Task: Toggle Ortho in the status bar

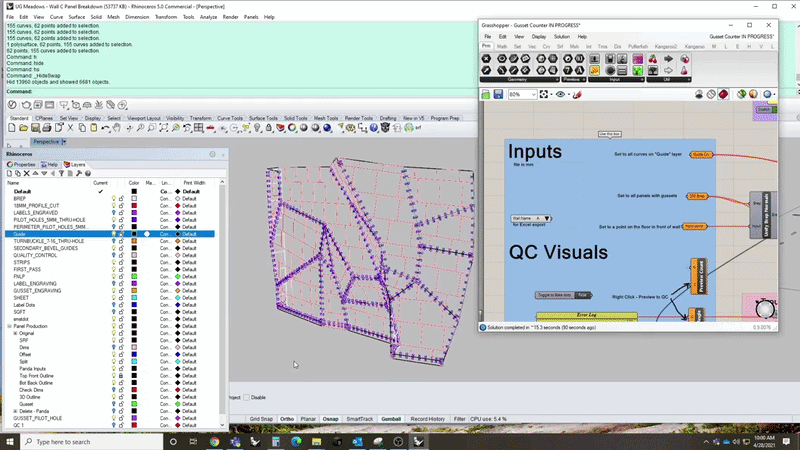Action: point(287,419)
